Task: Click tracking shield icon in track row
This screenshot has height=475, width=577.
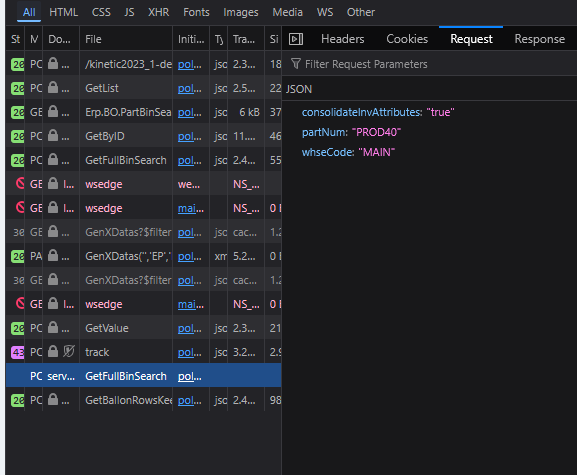Action: point(68,352)
